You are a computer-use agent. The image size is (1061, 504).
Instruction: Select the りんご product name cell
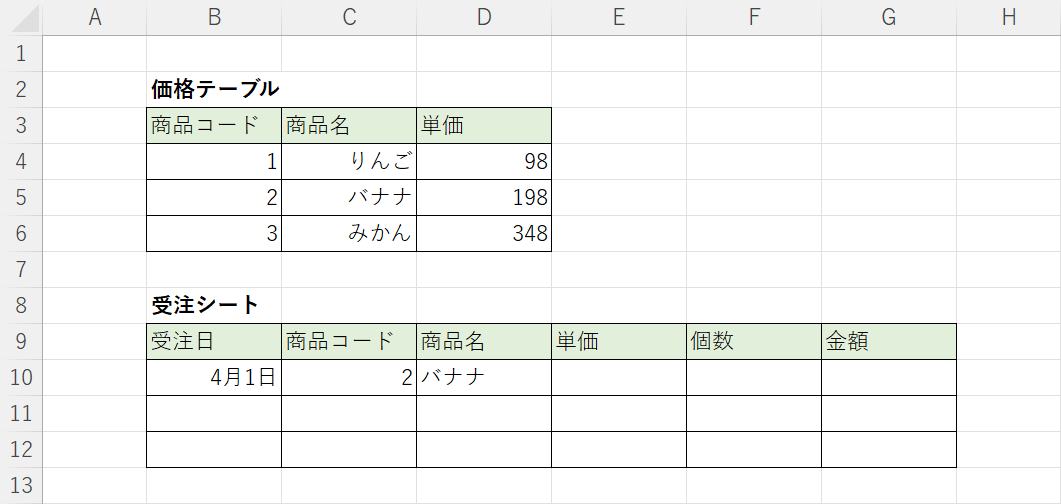pyautogui.click(x=349, y=161)
